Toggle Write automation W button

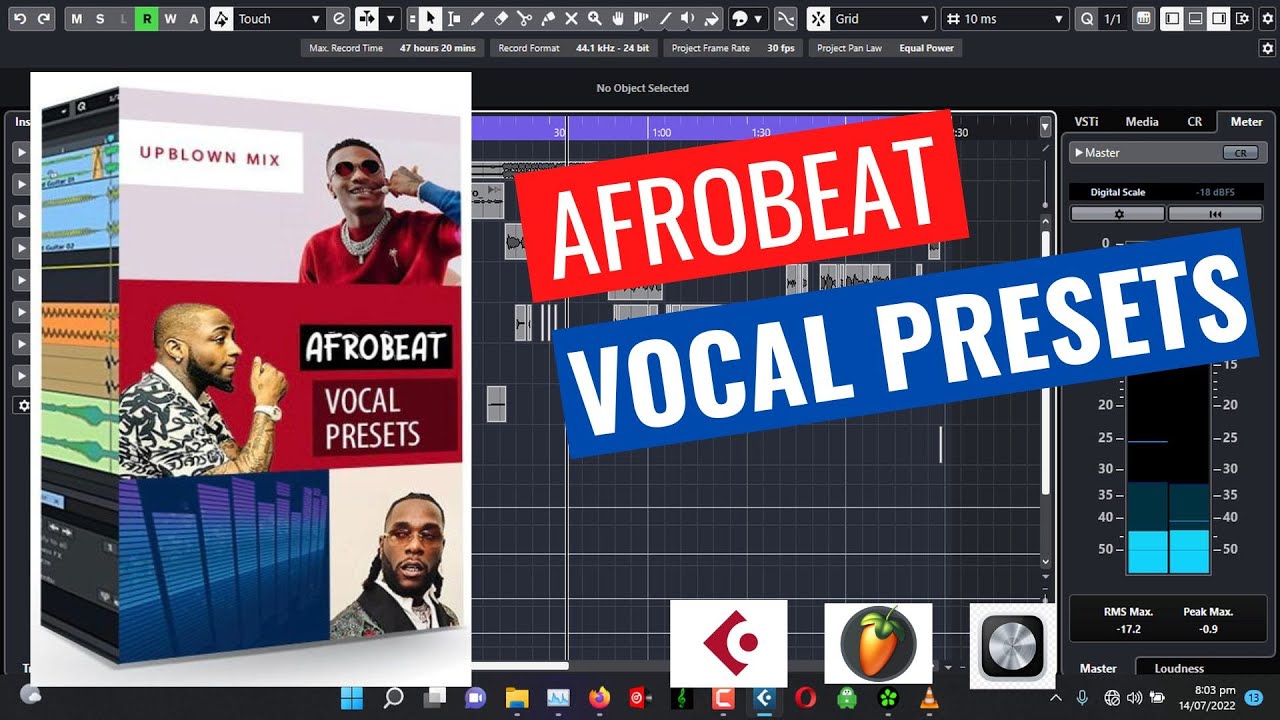170,19
